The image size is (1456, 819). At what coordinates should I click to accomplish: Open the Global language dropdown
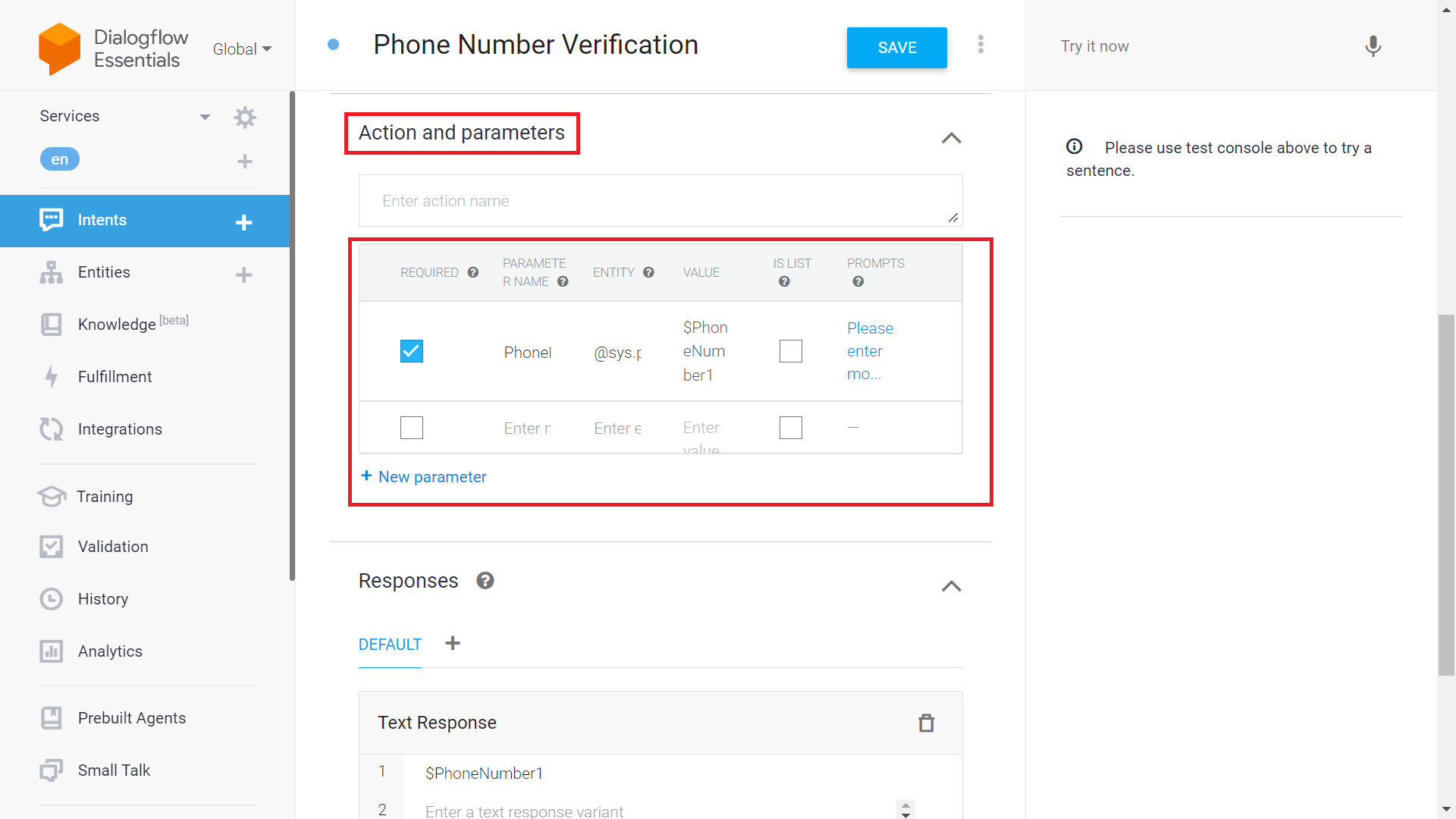click(241, 49)
